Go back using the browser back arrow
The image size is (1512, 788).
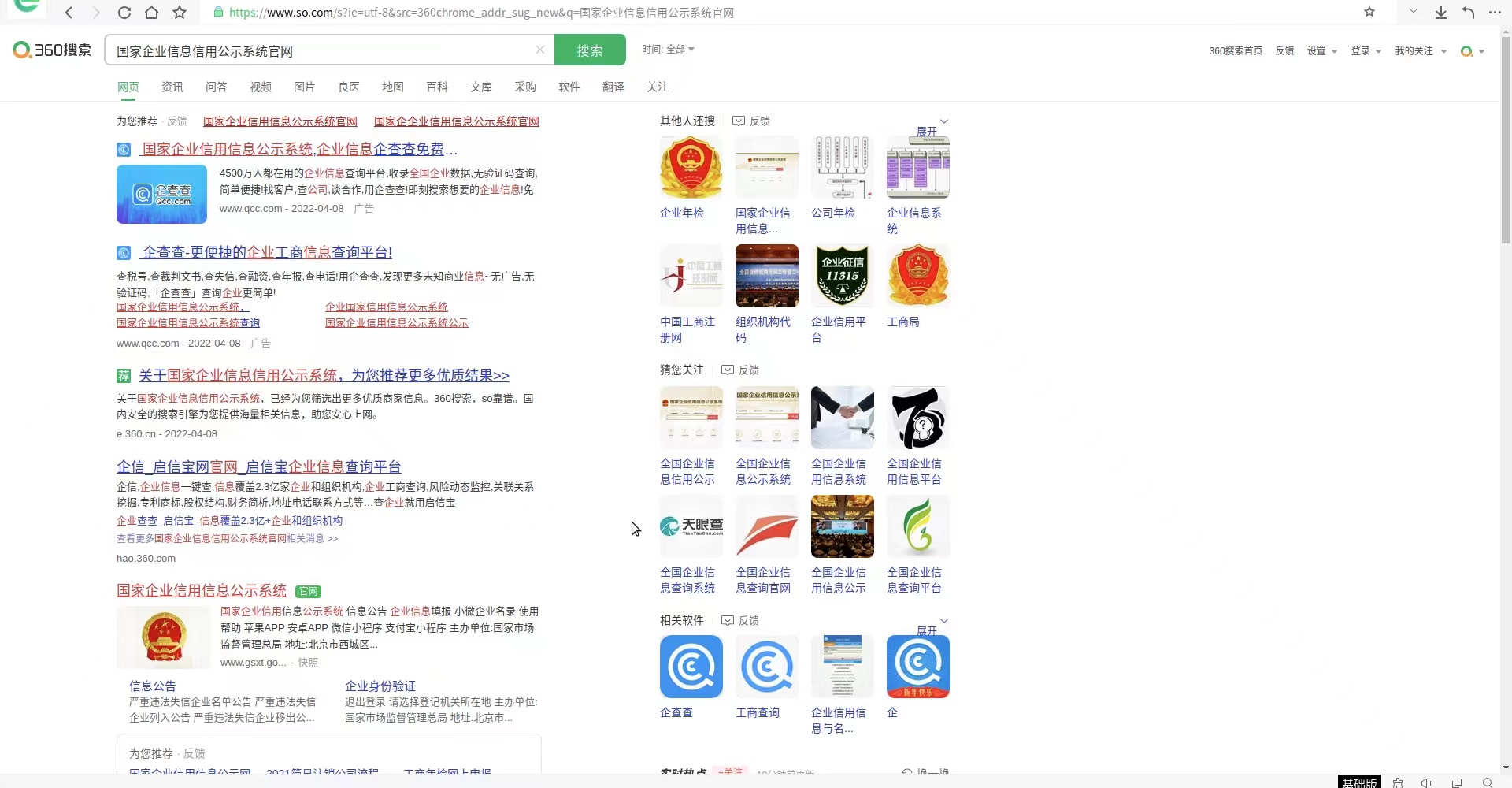[69, 13]
